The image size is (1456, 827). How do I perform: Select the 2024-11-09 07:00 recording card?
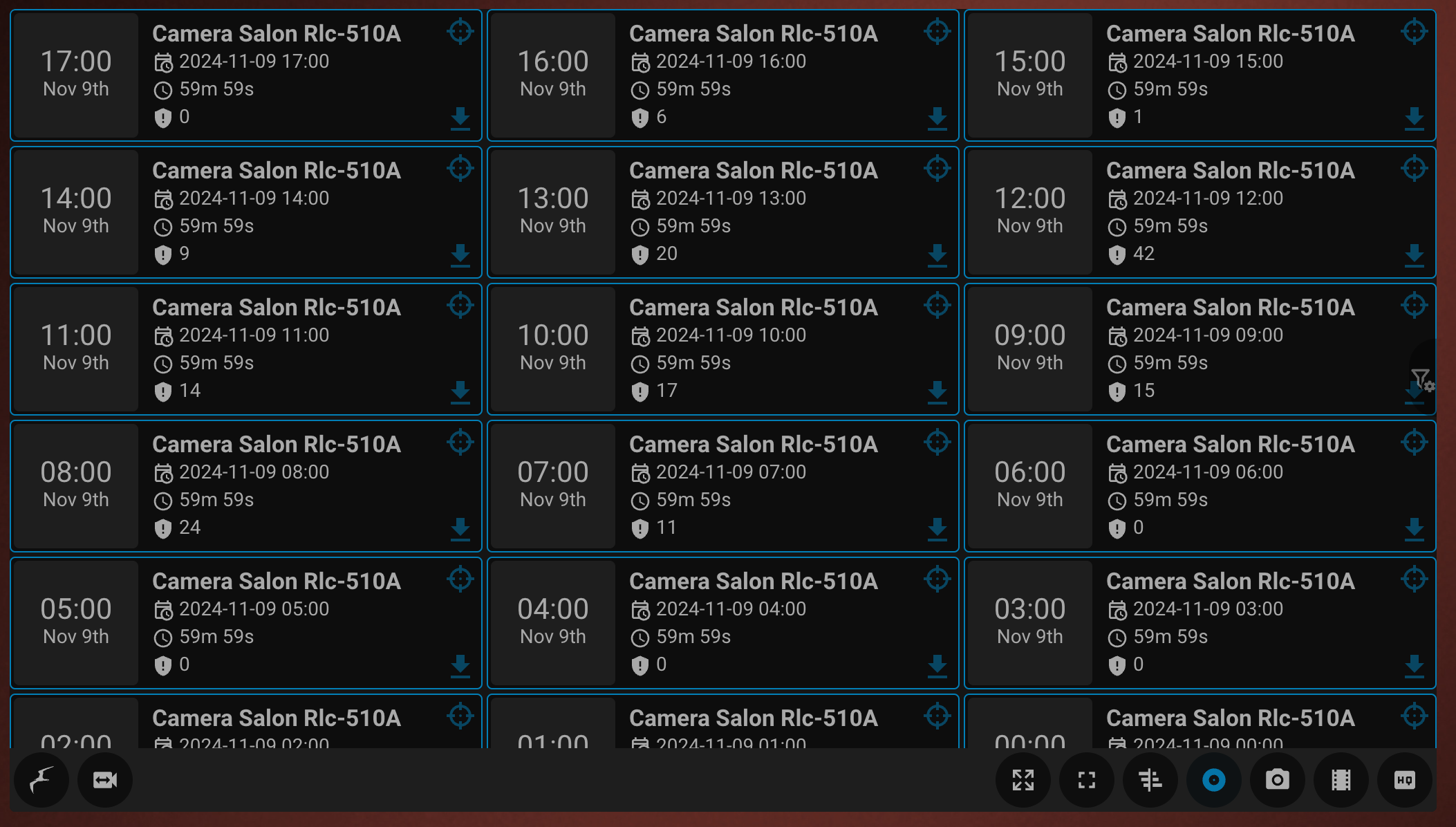tap(723, 485)
